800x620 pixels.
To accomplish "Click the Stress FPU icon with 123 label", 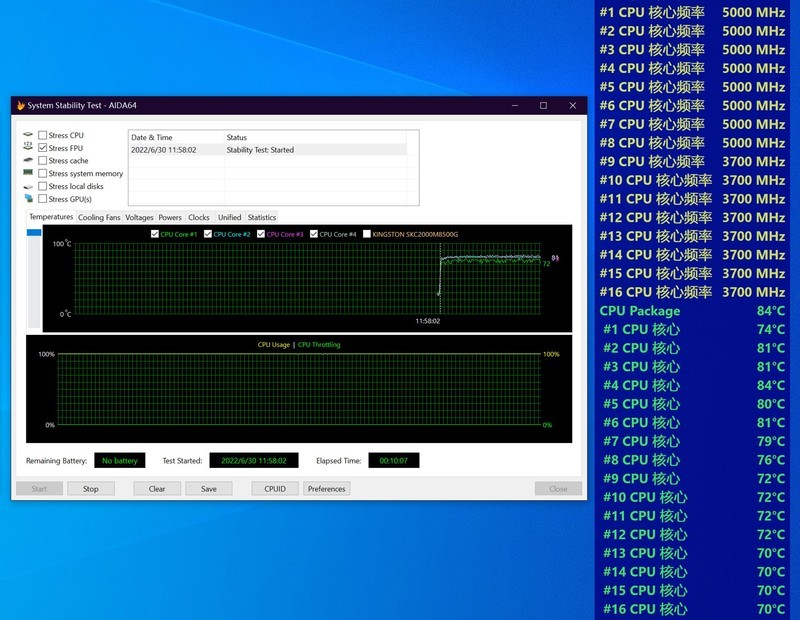I will pos(27,147).
